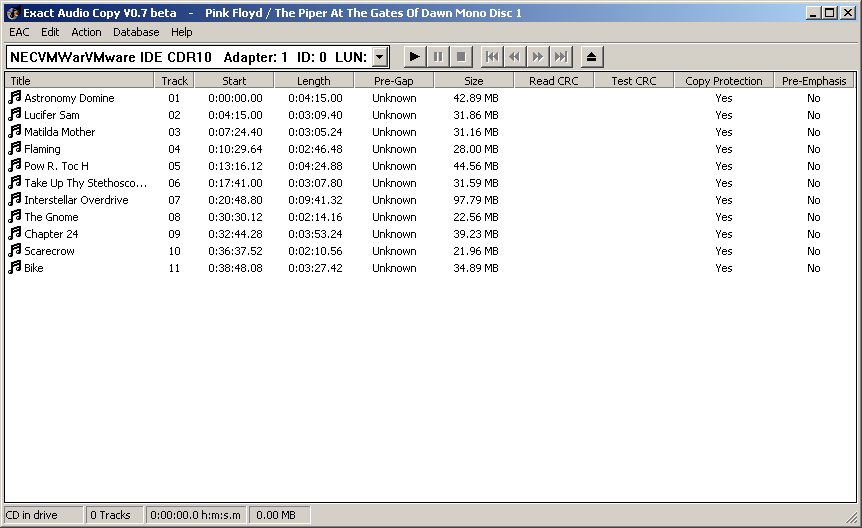Sort by the Title column header
Image resolution: width=862 pixels, height=528 pixels.
tap(79, 81)
